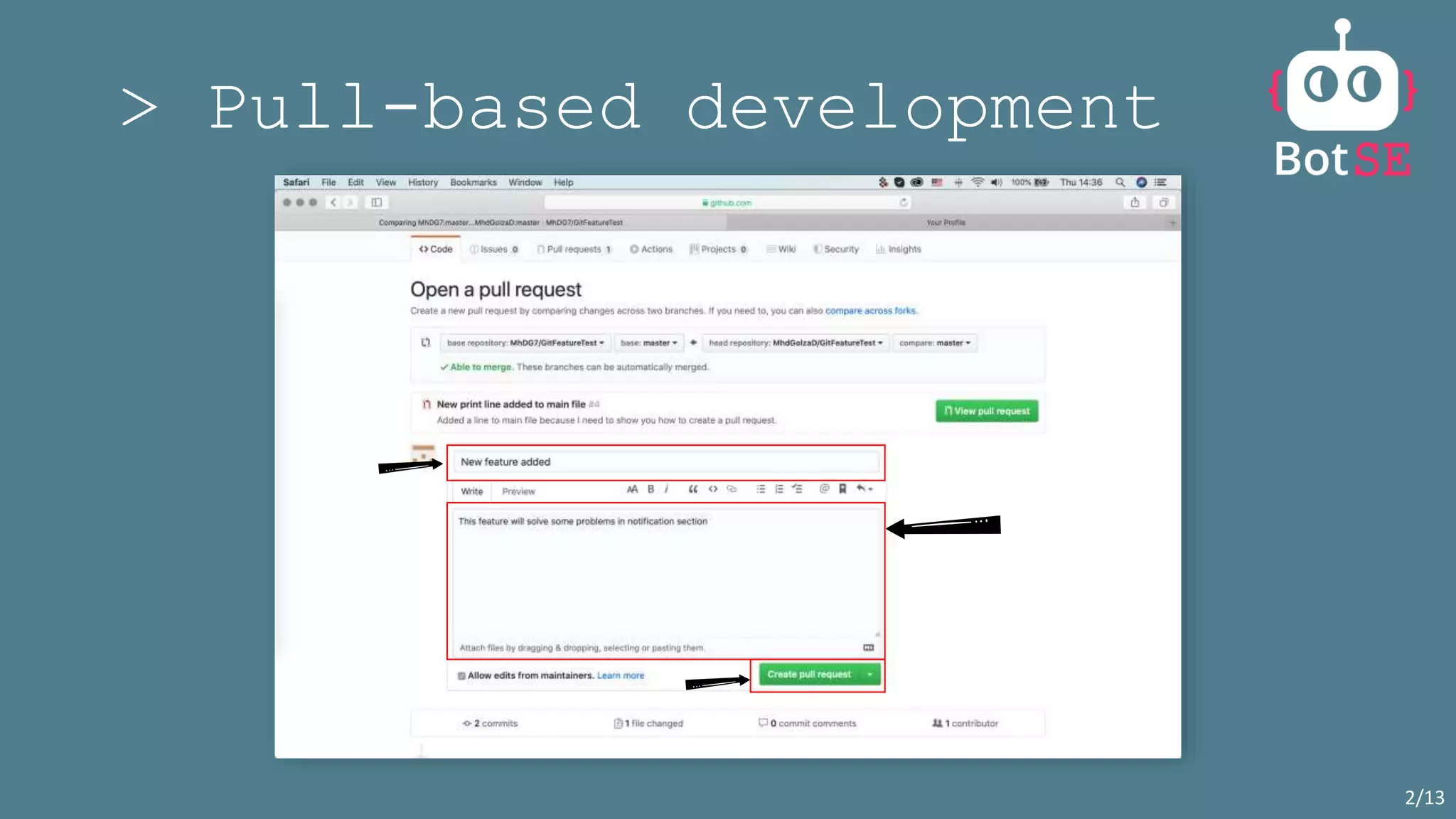
Task: Open the base repository dropdown
Action: tap(525, 343)
